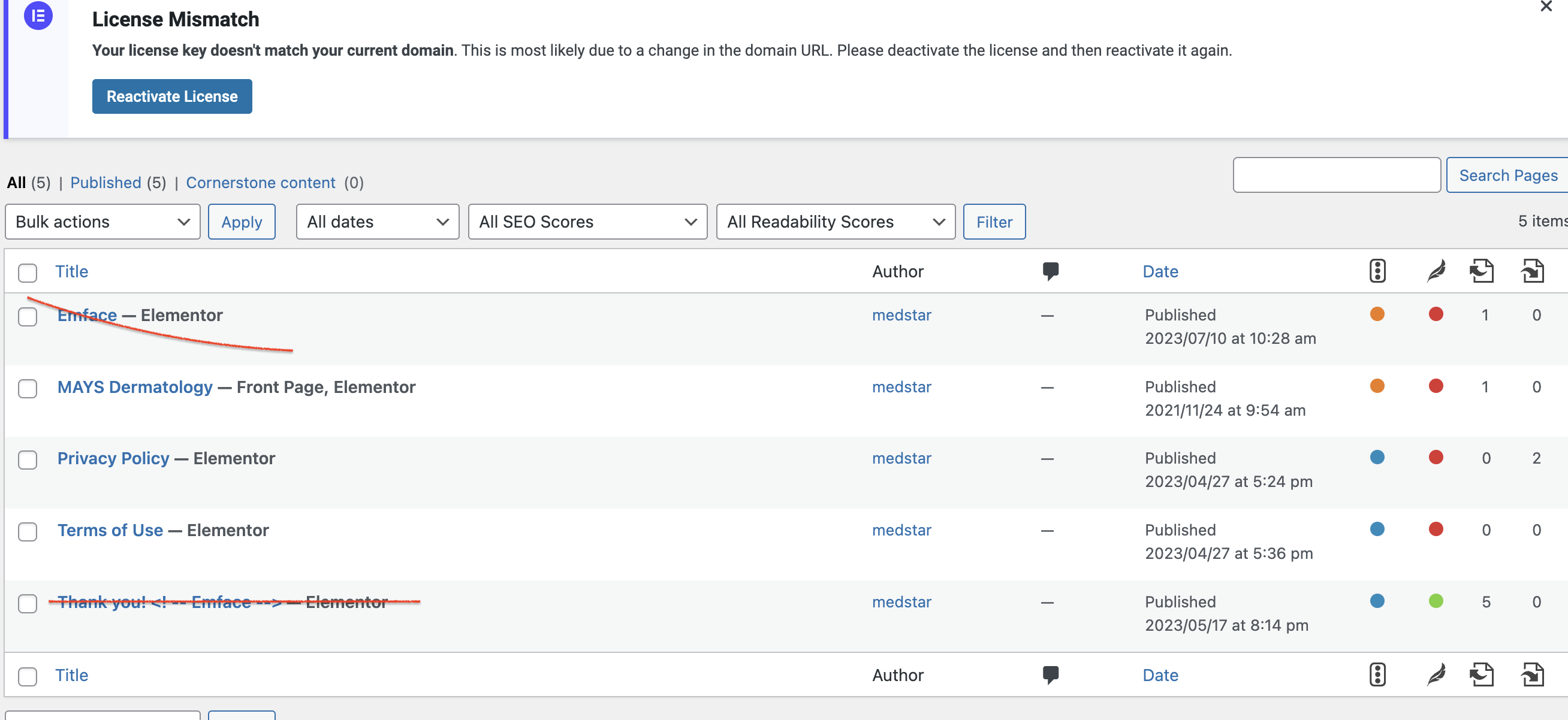Open the Bulk actions dropdown
Viewport: 1568px width, 720px height.
[x=102, y=222]
